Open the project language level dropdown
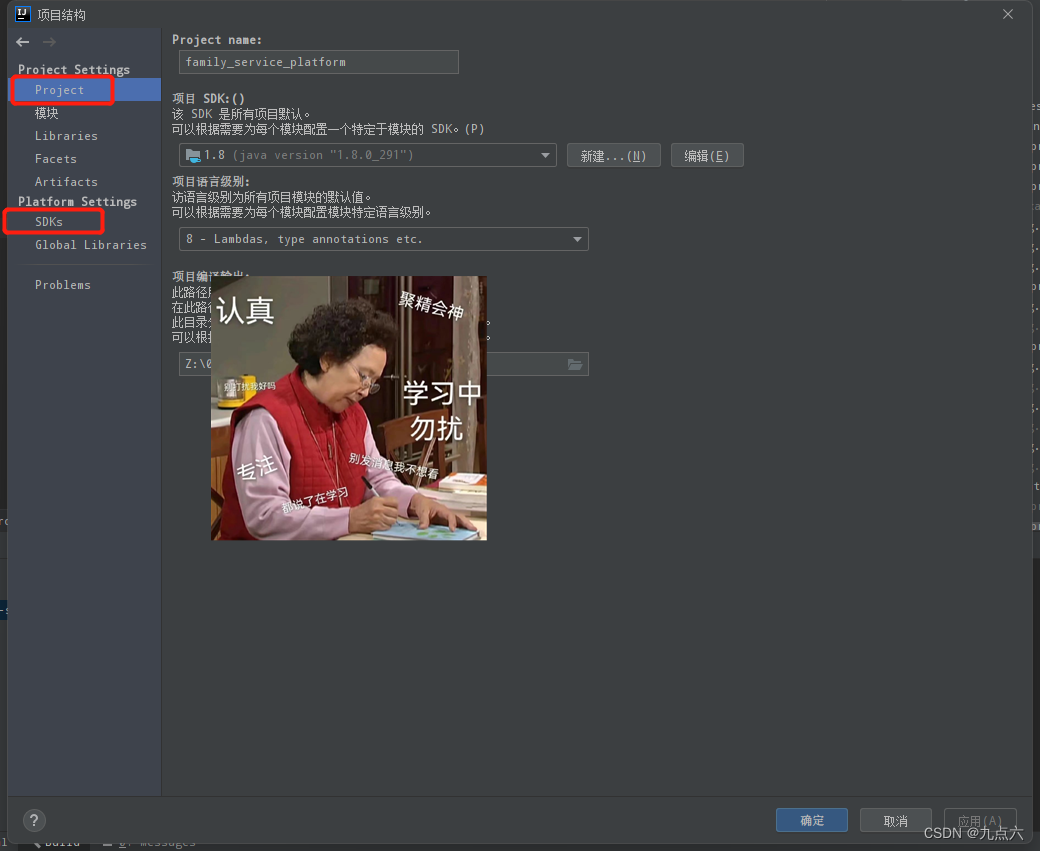 tap(383, 239)
